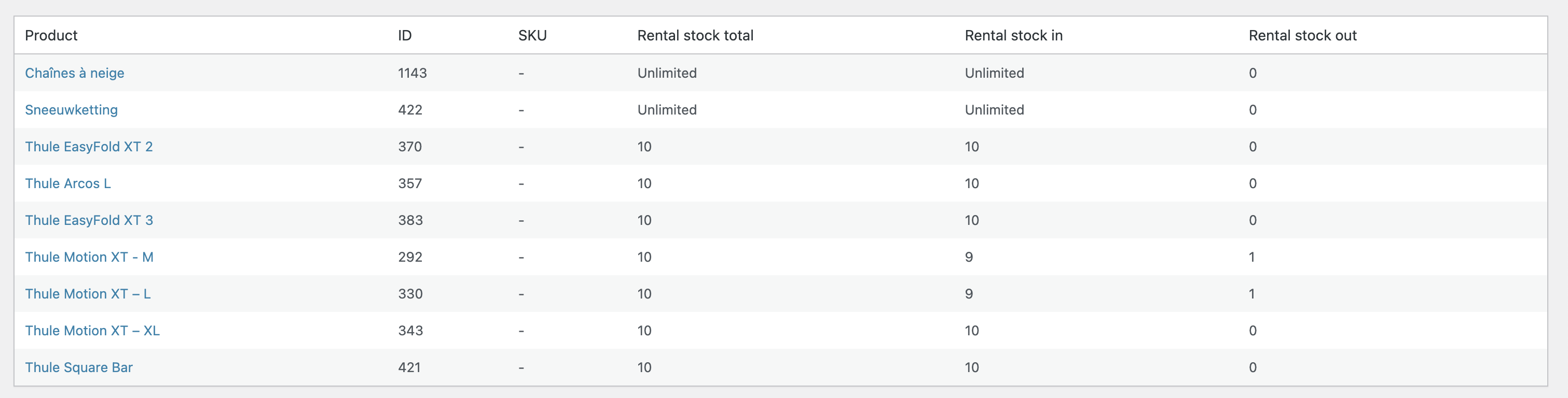The height and width of the screenshot is (398, 1568).
Task: Click stock out 0 for Thule EasyFold XT 3
Action: (x=1253, y=220)
